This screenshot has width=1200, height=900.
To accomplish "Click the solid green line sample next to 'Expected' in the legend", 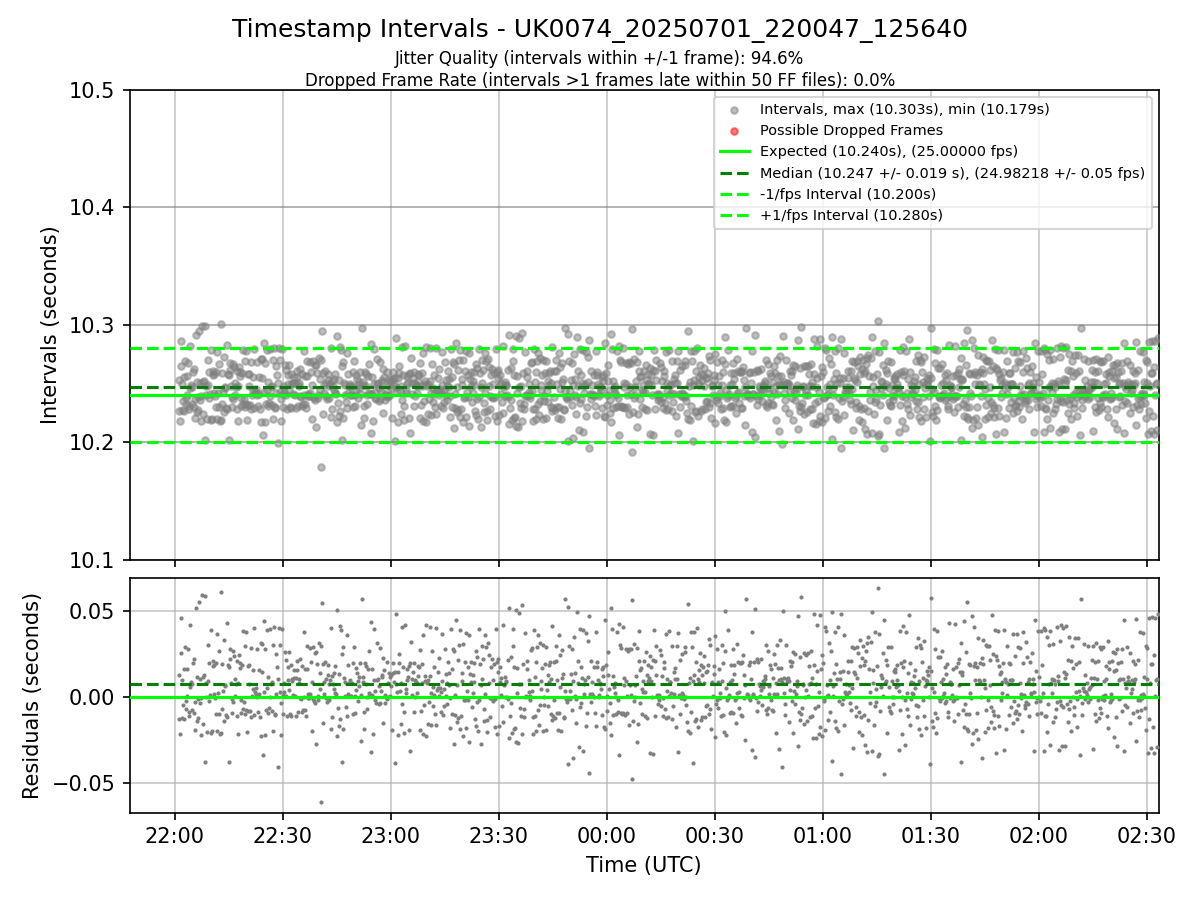I will pyautogui.click(x=735, y=152).
